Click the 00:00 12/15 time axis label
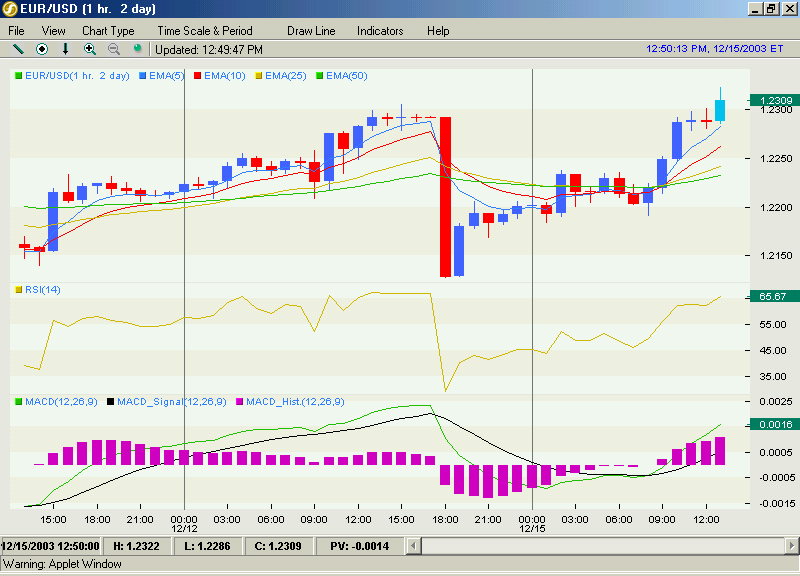This screenshot has height=576, width=800. [532, 524]
